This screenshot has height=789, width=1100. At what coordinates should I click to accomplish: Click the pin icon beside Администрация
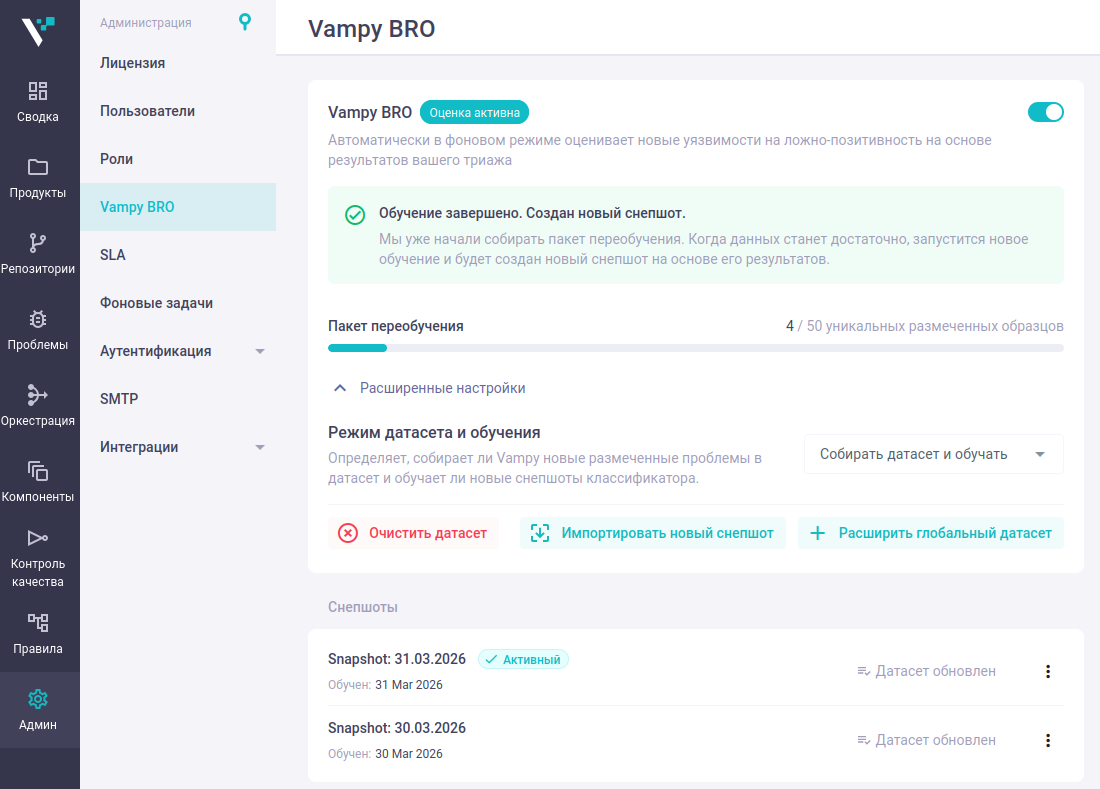click(x=245, y=22)
